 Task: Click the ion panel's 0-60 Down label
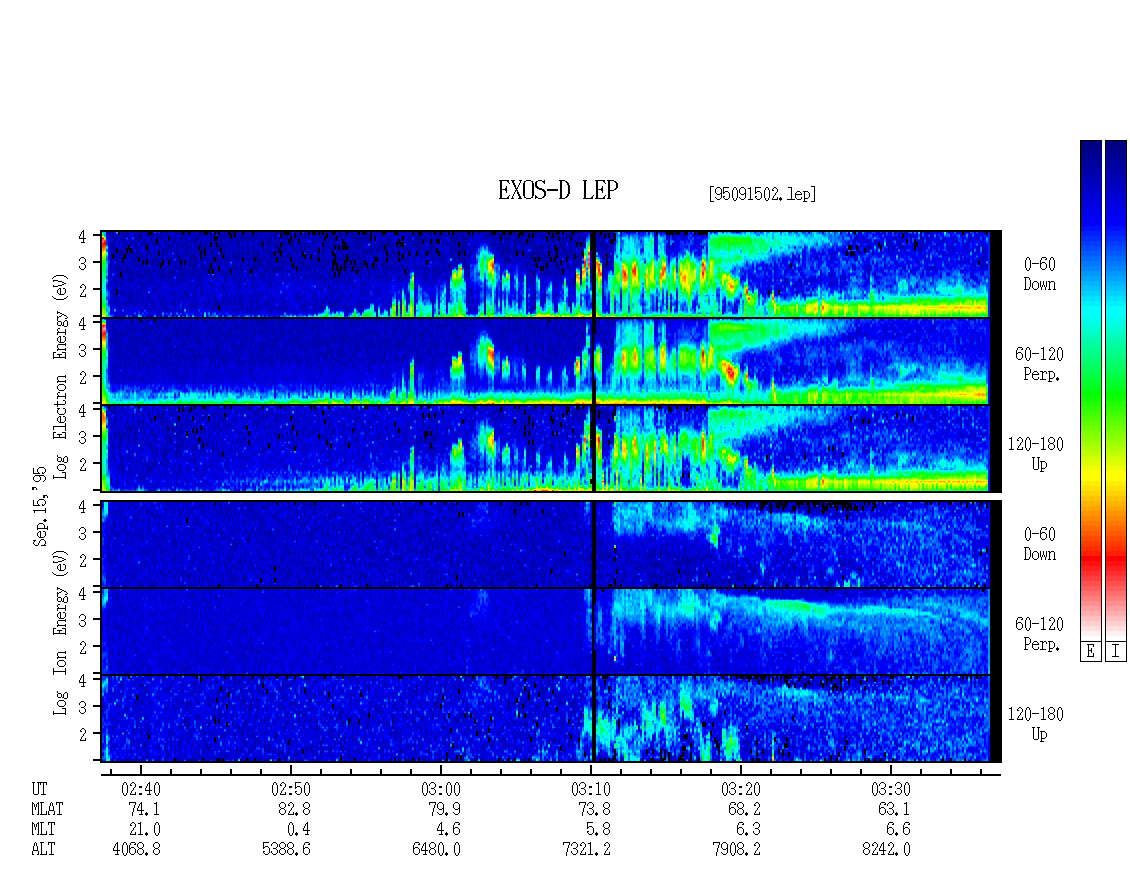coord(1039,544)
